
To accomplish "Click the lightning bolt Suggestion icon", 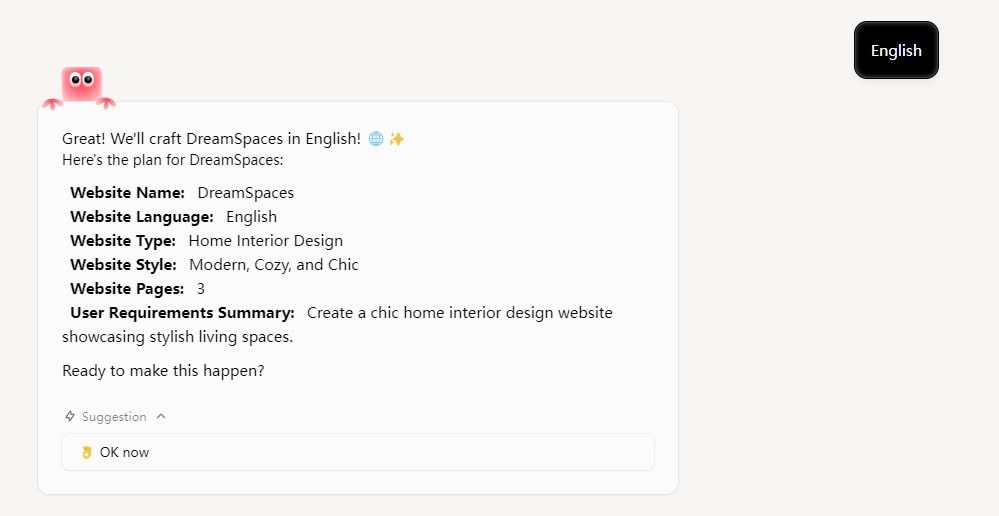I will click(x=69, y=416).
